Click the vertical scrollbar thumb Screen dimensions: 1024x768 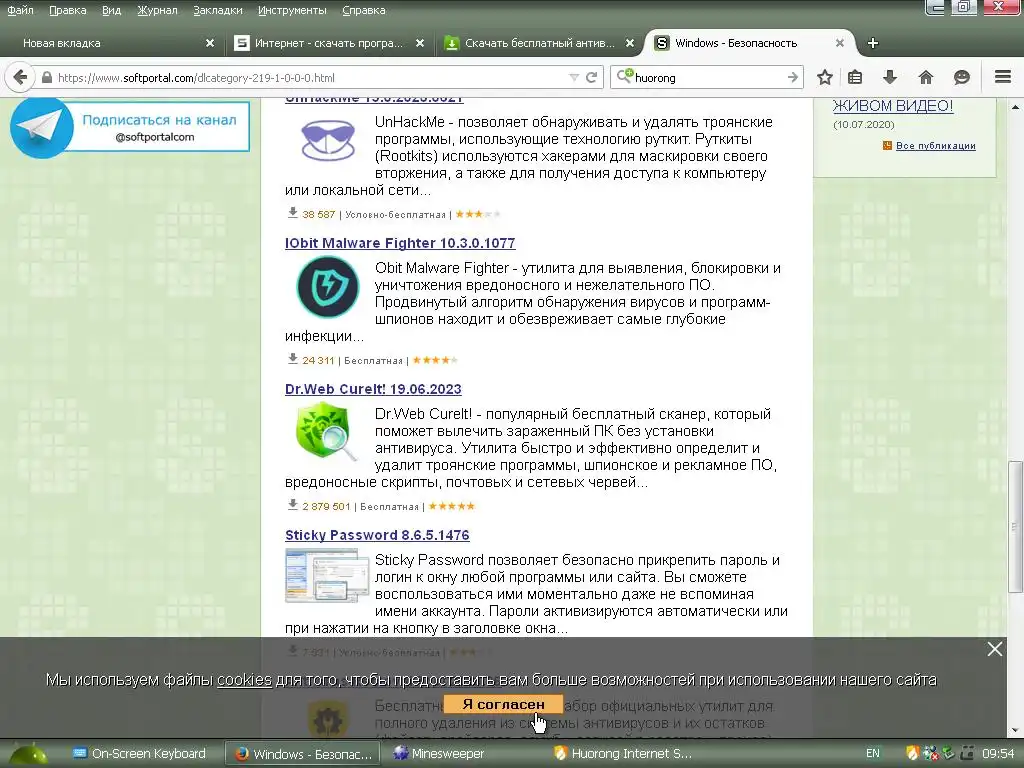click(1014, 525)
